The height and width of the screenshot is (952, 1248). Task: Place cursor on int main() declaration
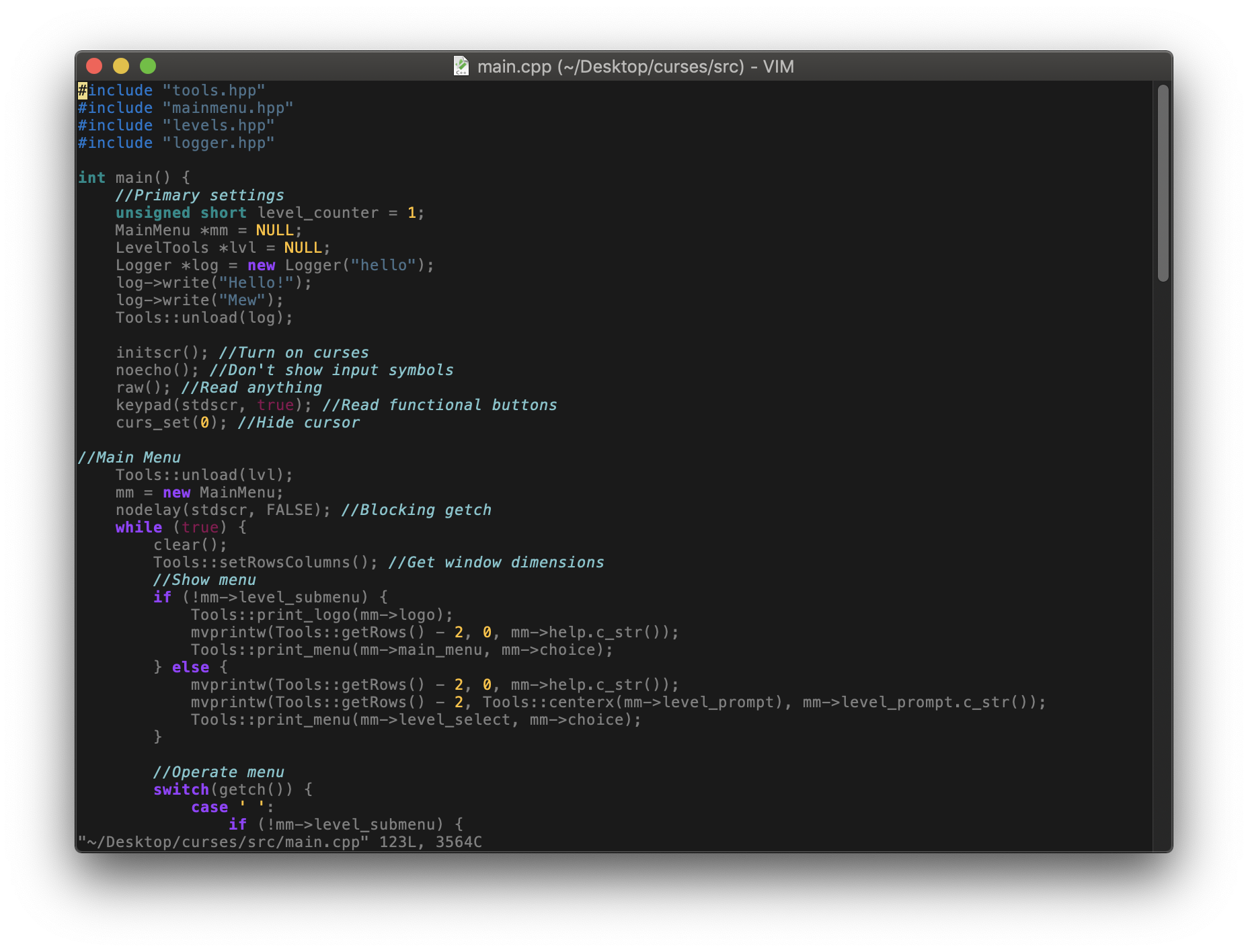pyautogui.click(x=133, y=177)
